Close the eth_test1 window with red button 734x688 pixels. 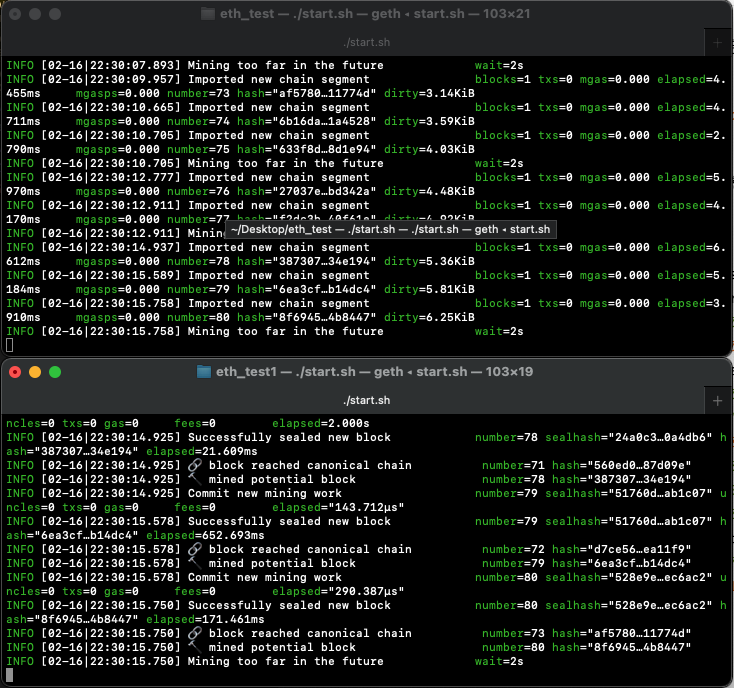tap(15, 372)
